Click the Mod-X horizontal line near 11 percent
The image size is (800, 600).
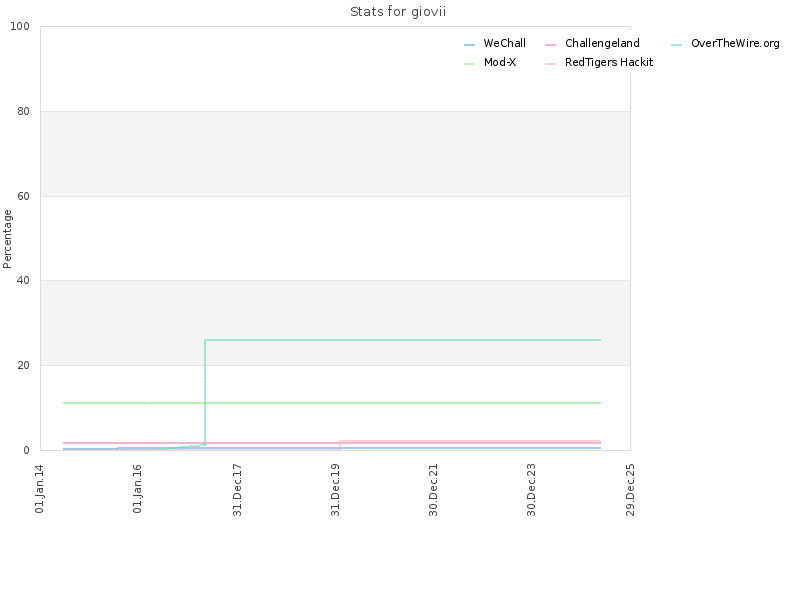pos(332,403)
